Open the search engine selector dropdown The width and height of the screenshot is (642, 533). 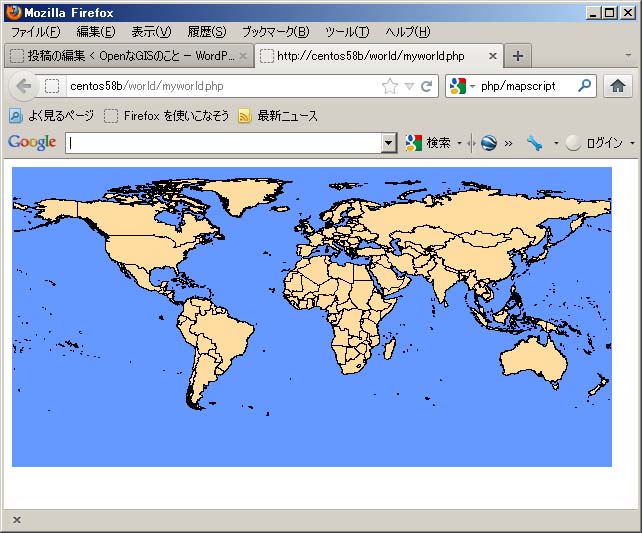click(463, 86)
